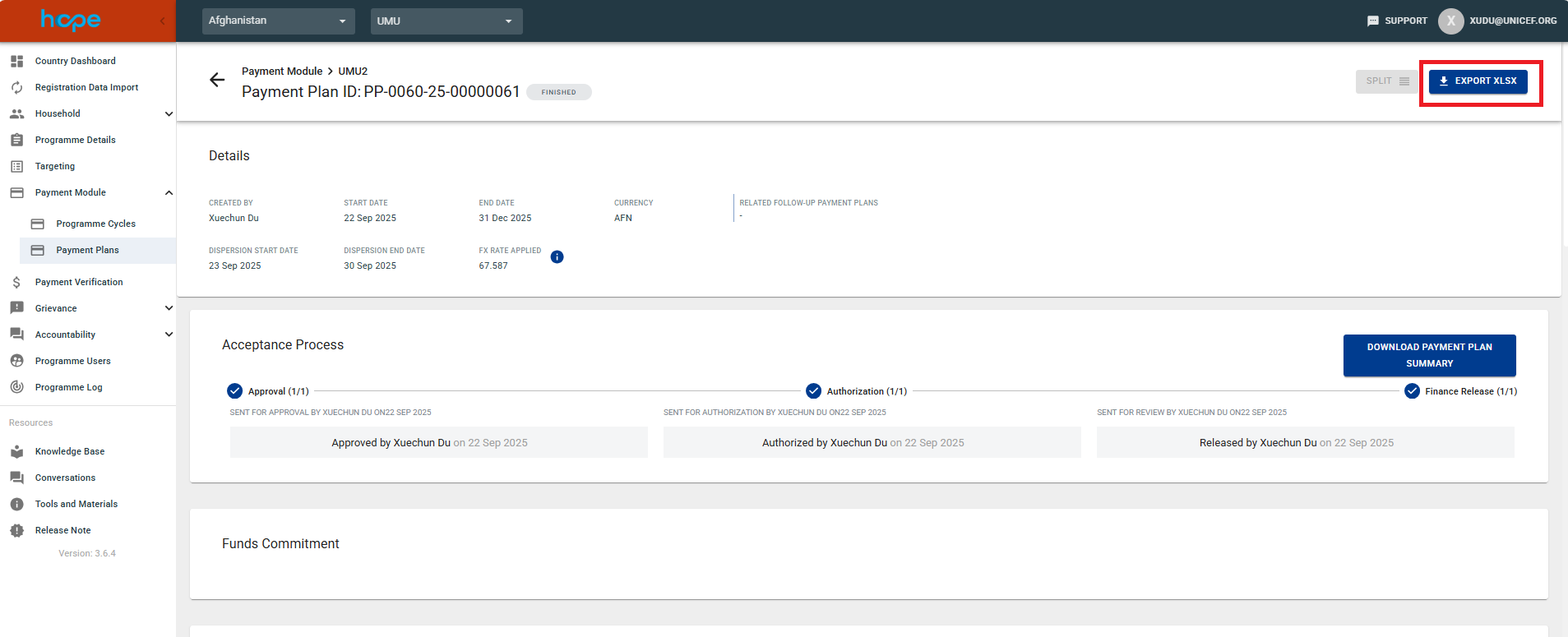
Task: Click the Authorization step checkmark
Action: point(813,391)
